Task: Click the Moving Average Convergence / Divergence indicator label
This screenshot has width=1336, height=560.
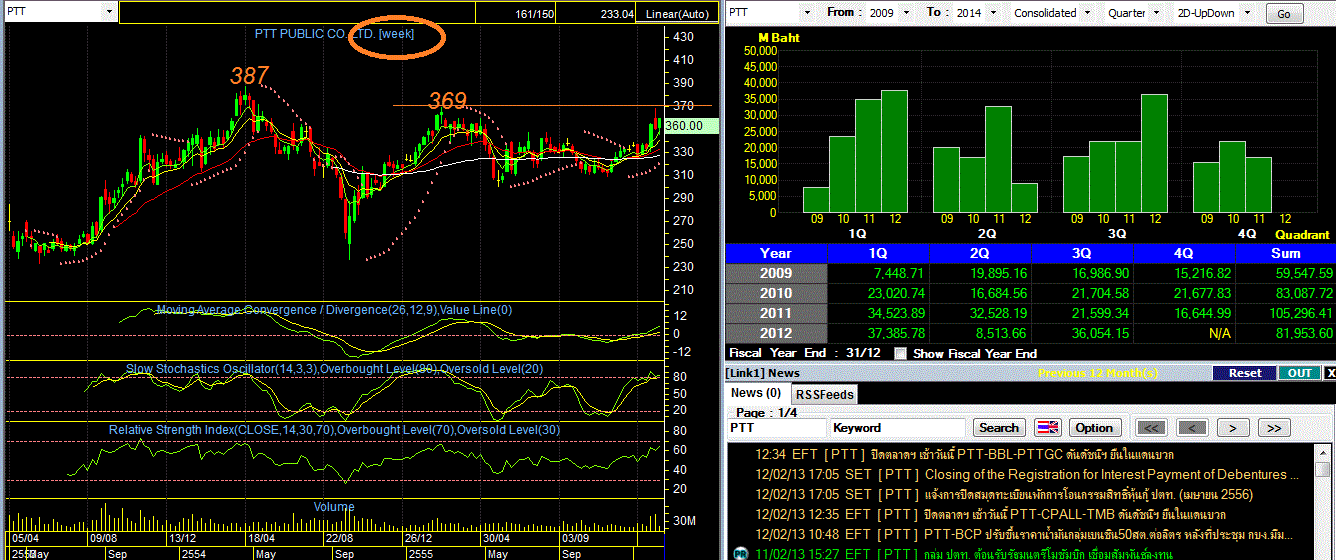Action: (x=334, y=310)
